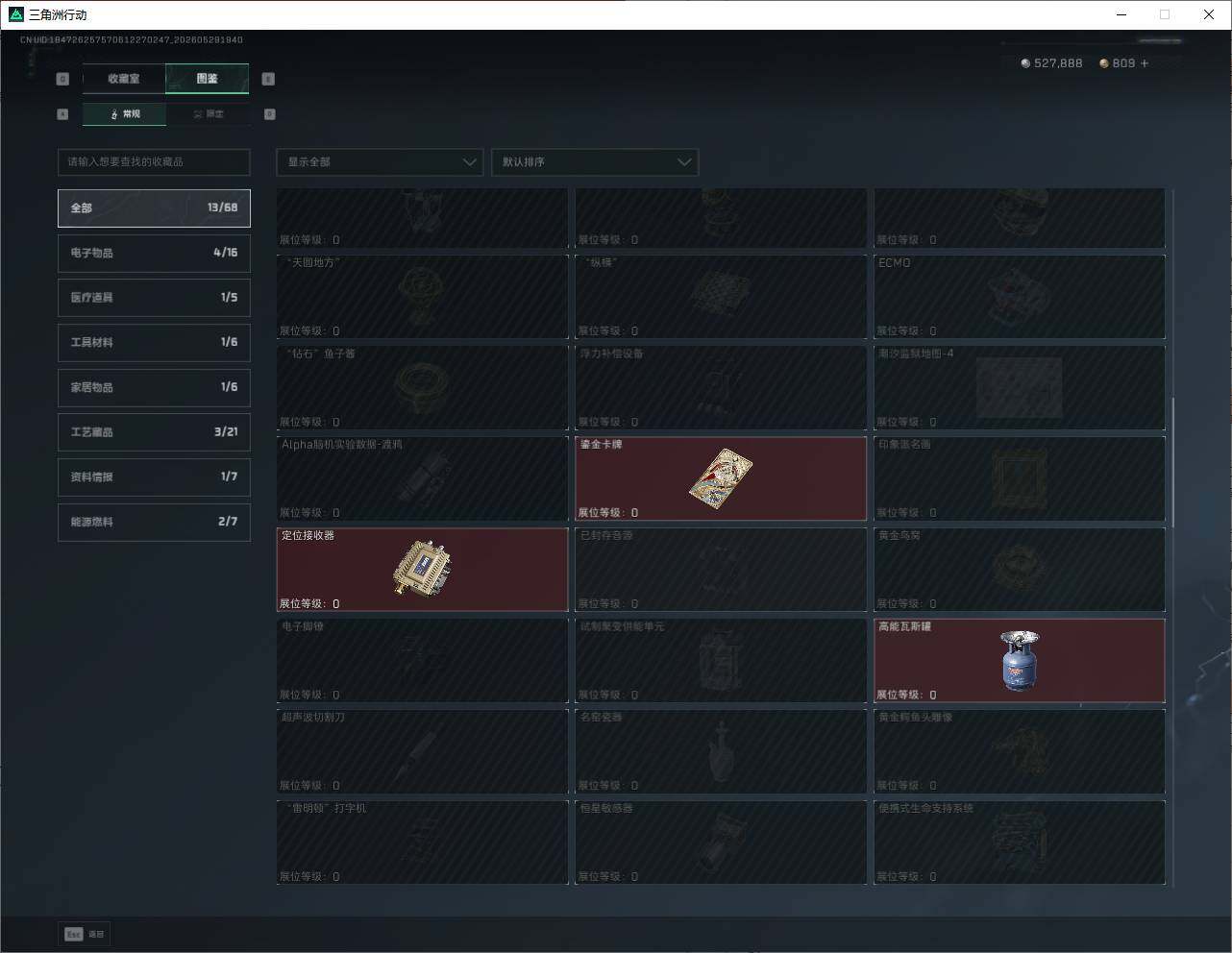The width and height of the screenshot is (1232, 953).
Task: Open the 浮力补偿设备 collectible entry
Action: click(x=721, y=387)
